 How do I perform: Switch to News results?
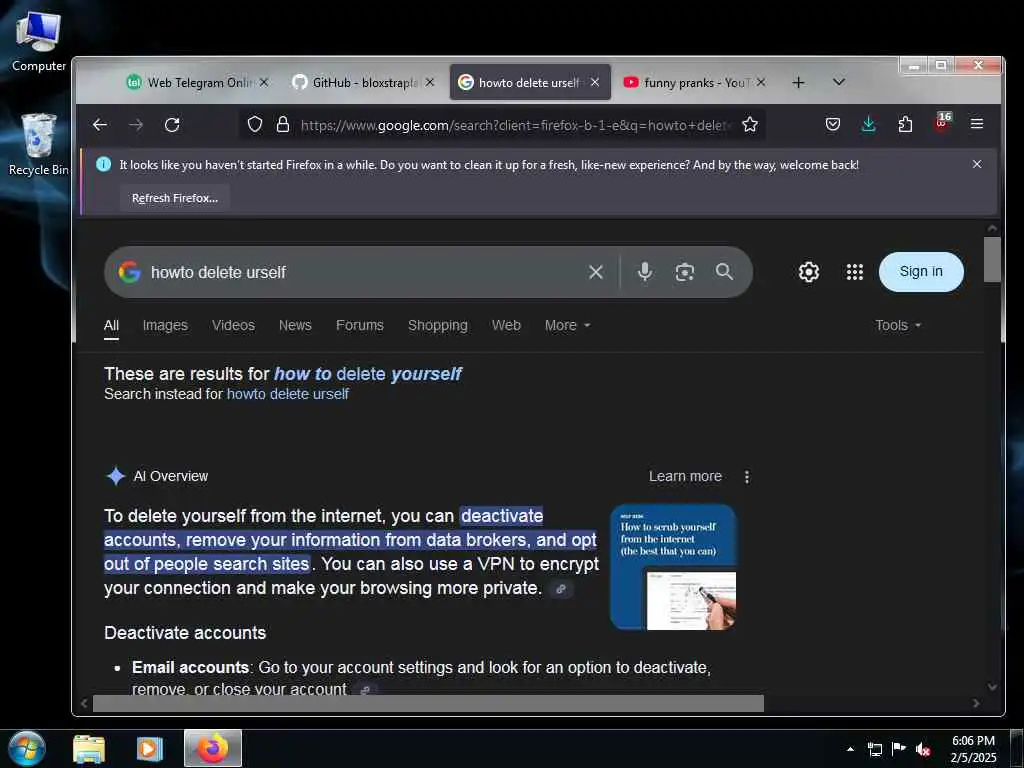click(x=295, y=325)
